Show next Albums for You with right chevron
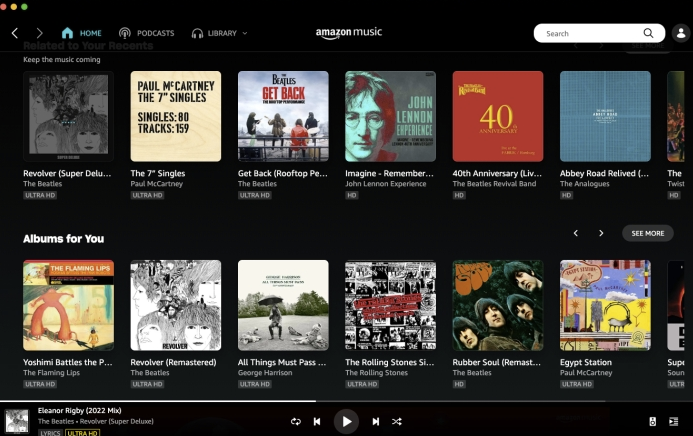The width and height of the screenshot is (693, 436). pyautogui.click(x=601, y=233)
